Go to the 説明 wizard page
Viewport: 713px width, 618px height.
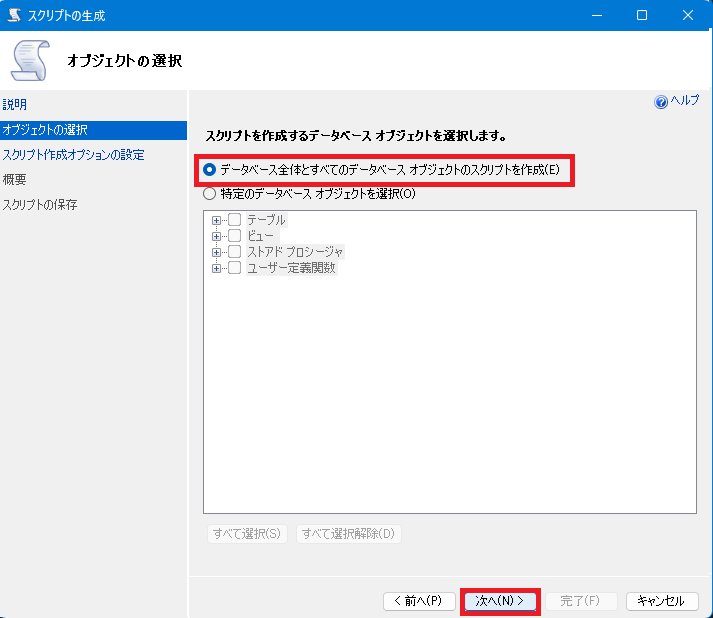point(15,105)
